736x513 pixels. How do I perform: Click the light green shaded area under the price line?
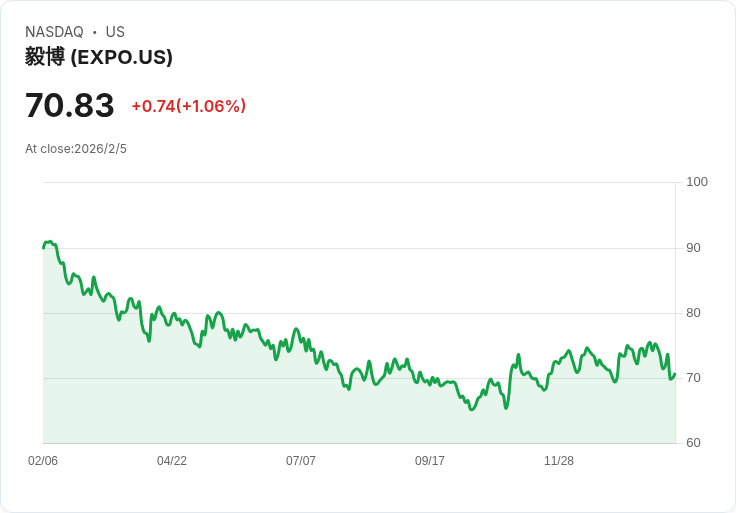click(300, 410)
